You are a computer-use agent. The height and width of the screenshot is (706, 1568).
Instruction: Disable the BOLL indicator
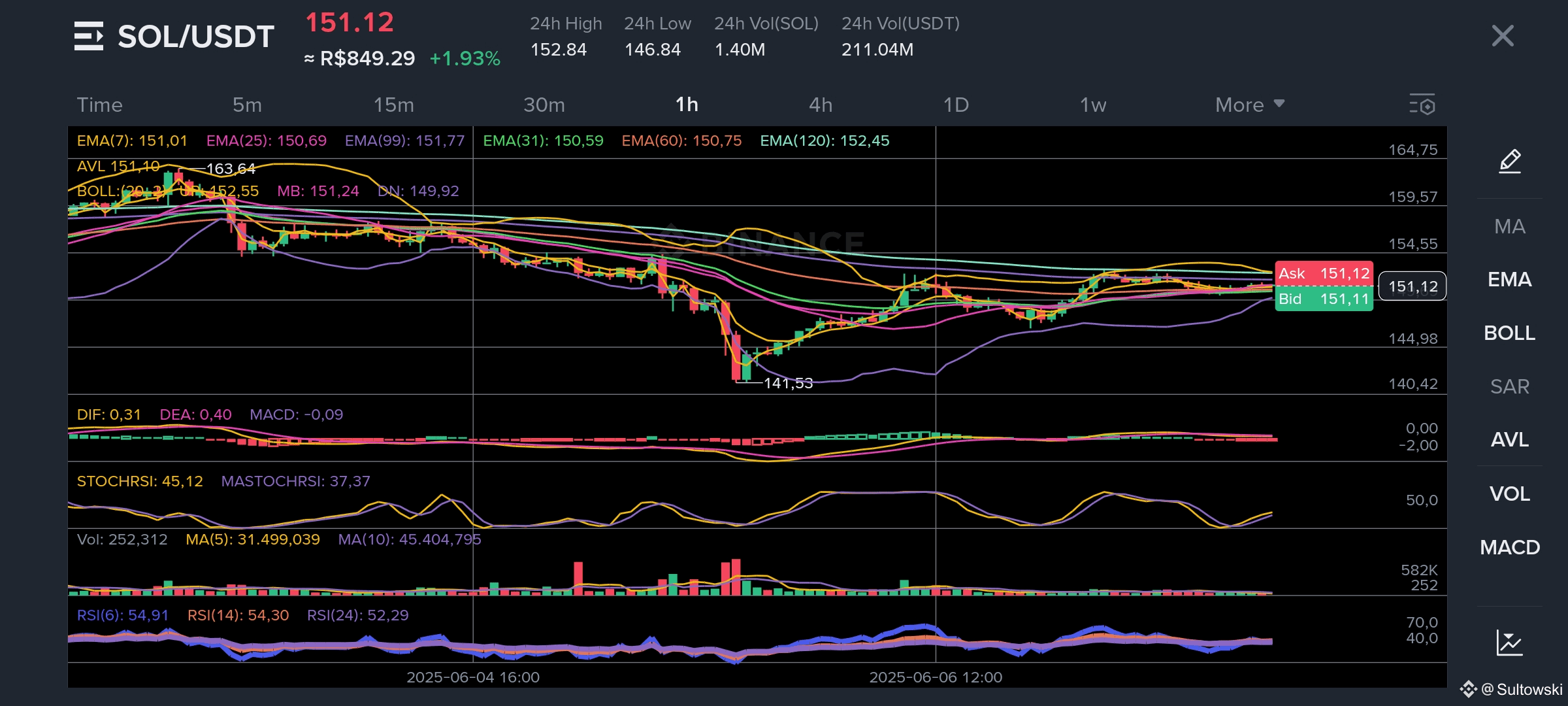coord(1509,333)
